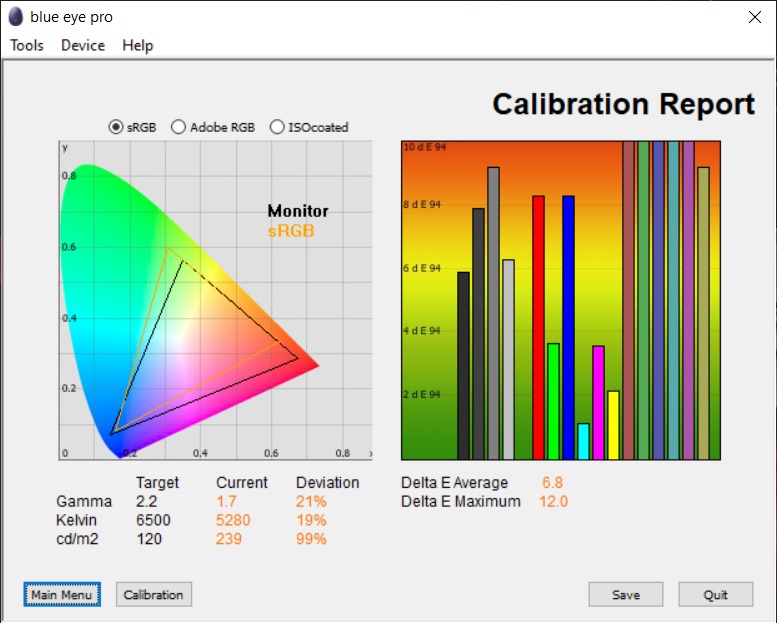This screenshot has height=623, width=777.
Task: Choose the ISOcoated radio button
Action: coord(277,127)
